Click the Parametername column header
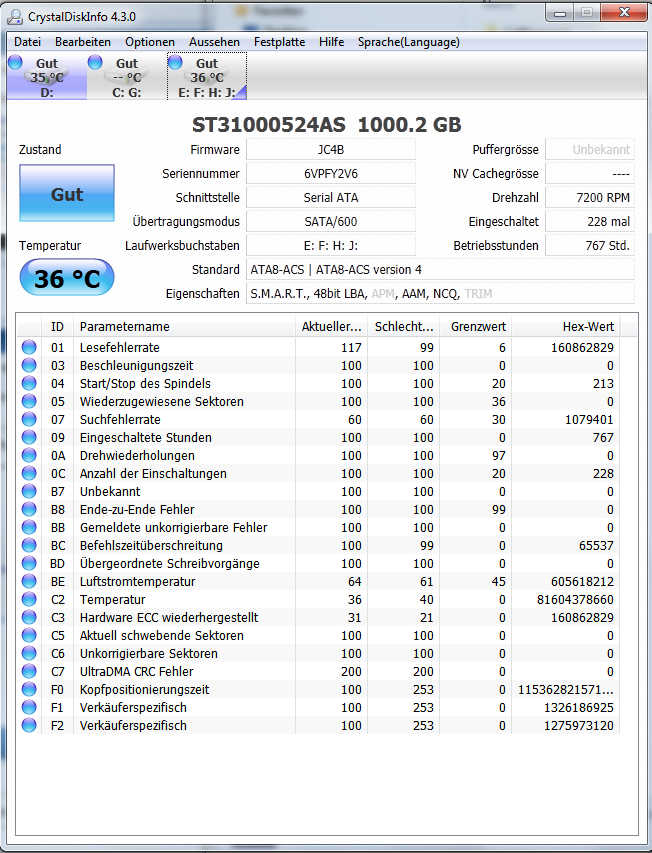Screen dimensions: 652x853 (x=184, y=326)
